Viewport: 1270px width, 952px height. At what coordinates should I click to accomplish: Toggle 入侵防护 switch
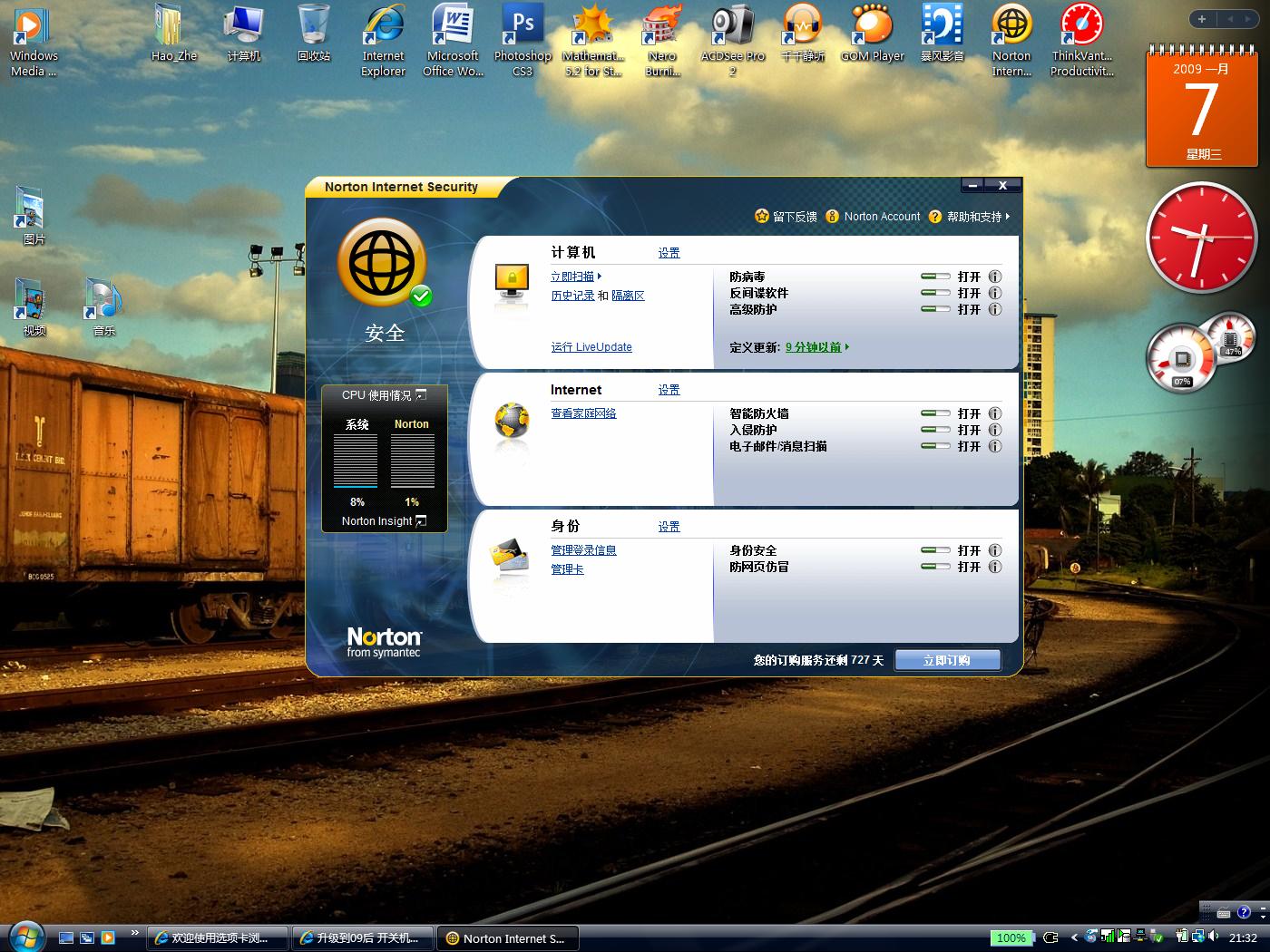tap(935, 430)
